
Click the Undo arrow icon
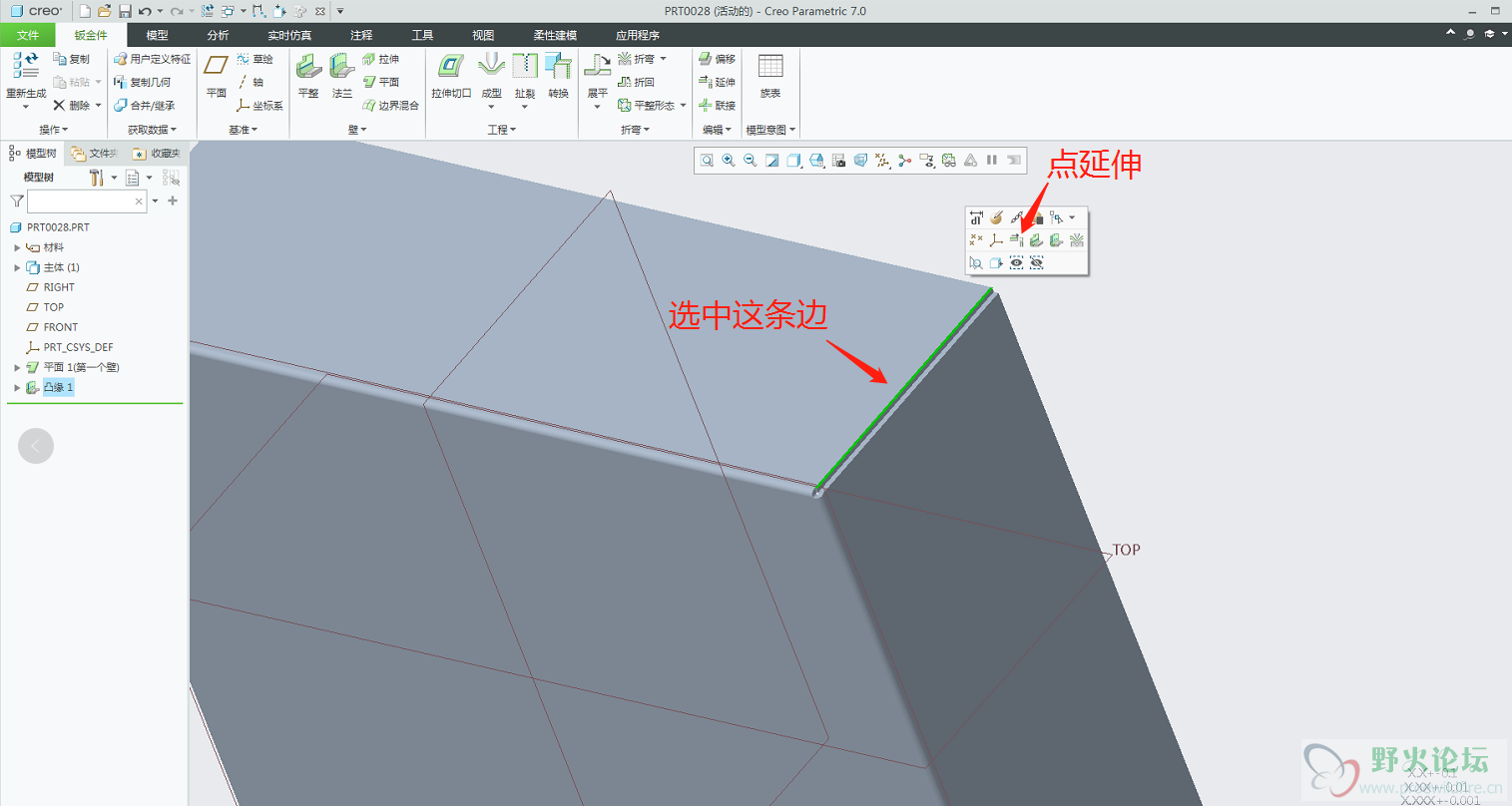[x=146, y=11]
